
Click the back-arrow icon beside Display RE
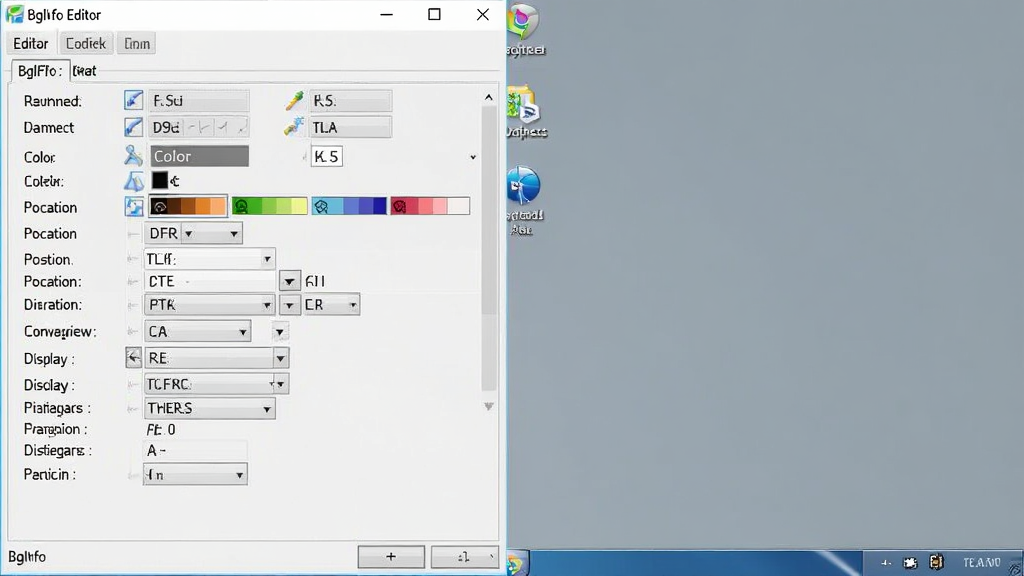tap(133, 358)
